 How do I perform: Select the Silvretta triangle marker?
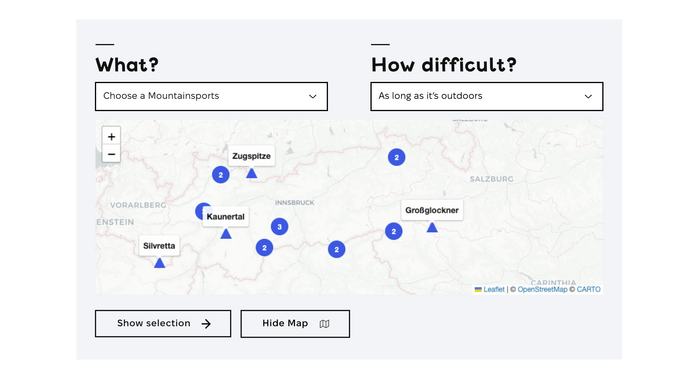(x=160, y=263)
